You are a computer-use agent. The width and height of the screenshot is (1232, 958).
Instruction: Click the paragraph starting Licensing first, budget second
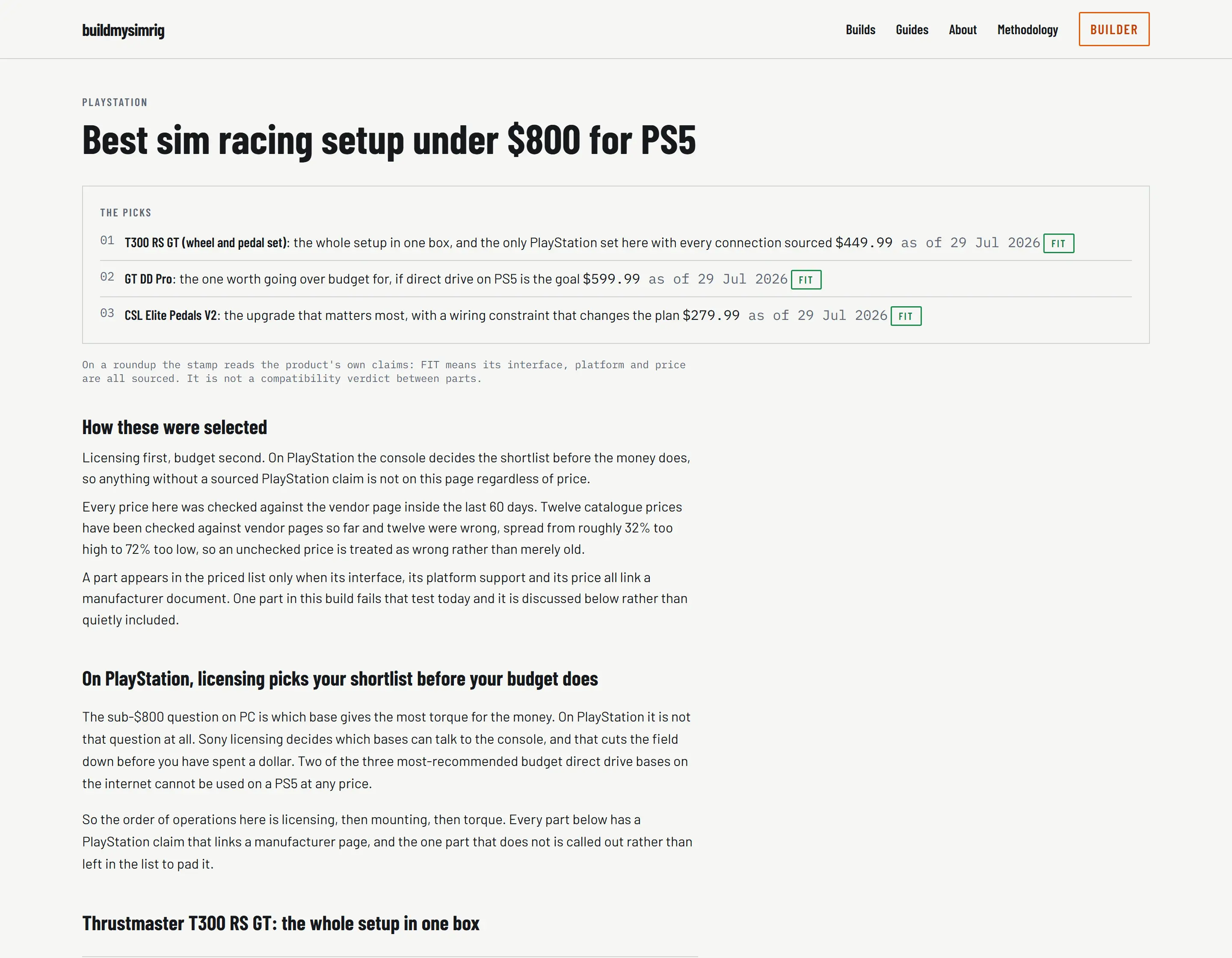tap(386, 468)
